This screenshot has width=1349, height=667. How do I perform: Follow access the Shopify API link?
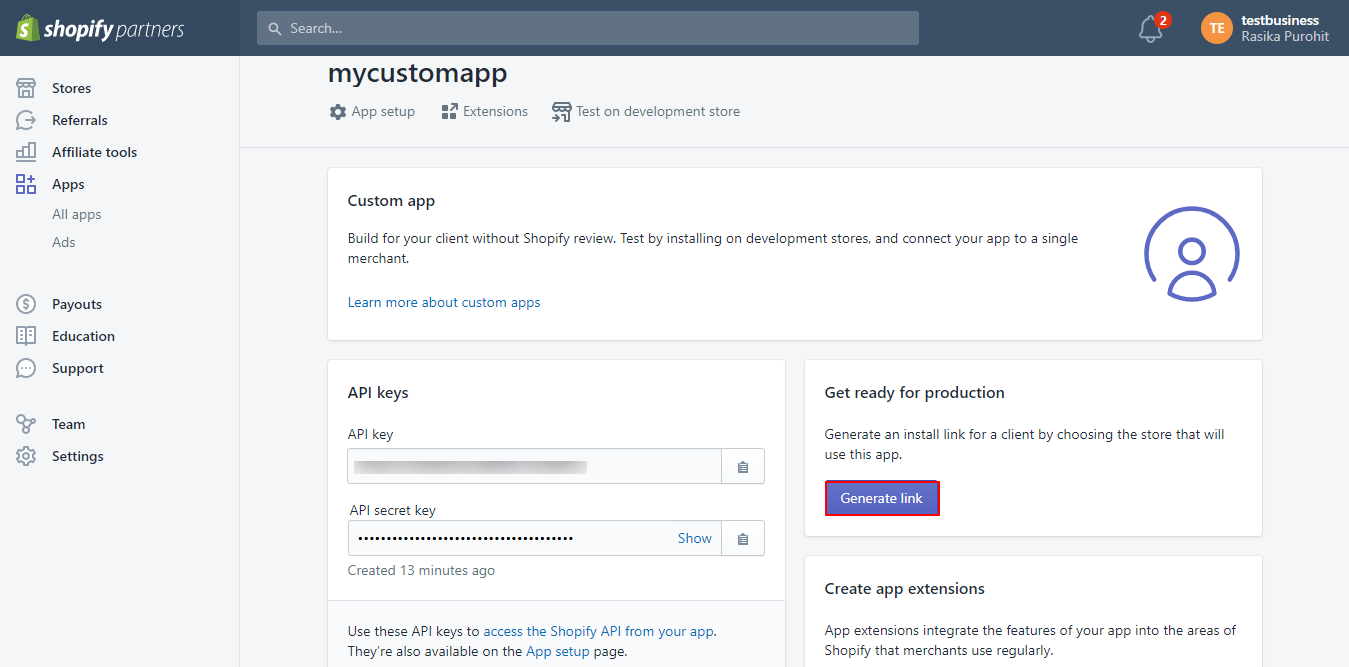point(599,631)
